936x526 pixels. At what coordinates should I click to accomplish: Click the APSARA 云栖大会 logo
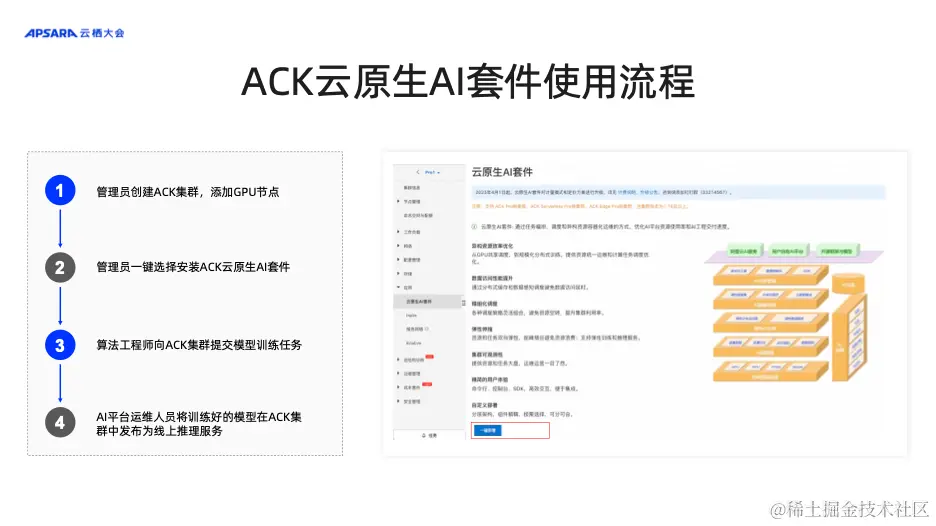pos(74,33)
